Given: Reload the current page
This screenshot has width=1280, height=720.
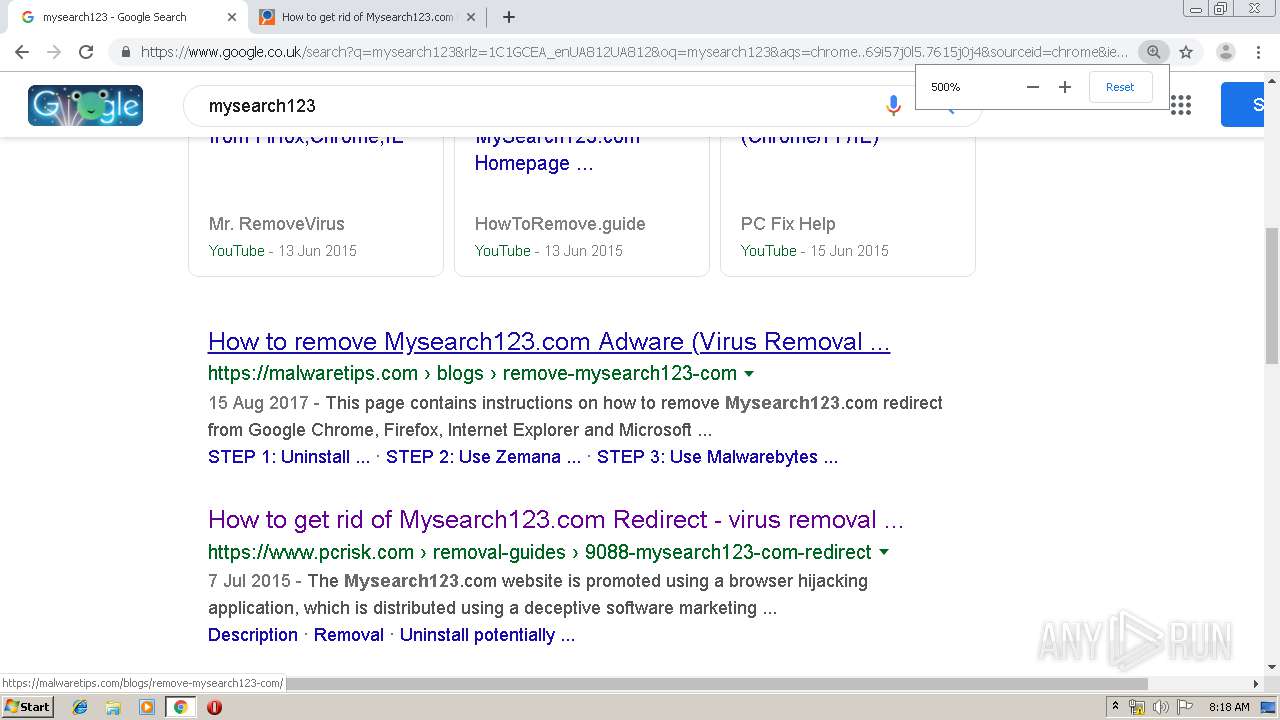Looking at the screenshot, I should click(x=86, y=52).
